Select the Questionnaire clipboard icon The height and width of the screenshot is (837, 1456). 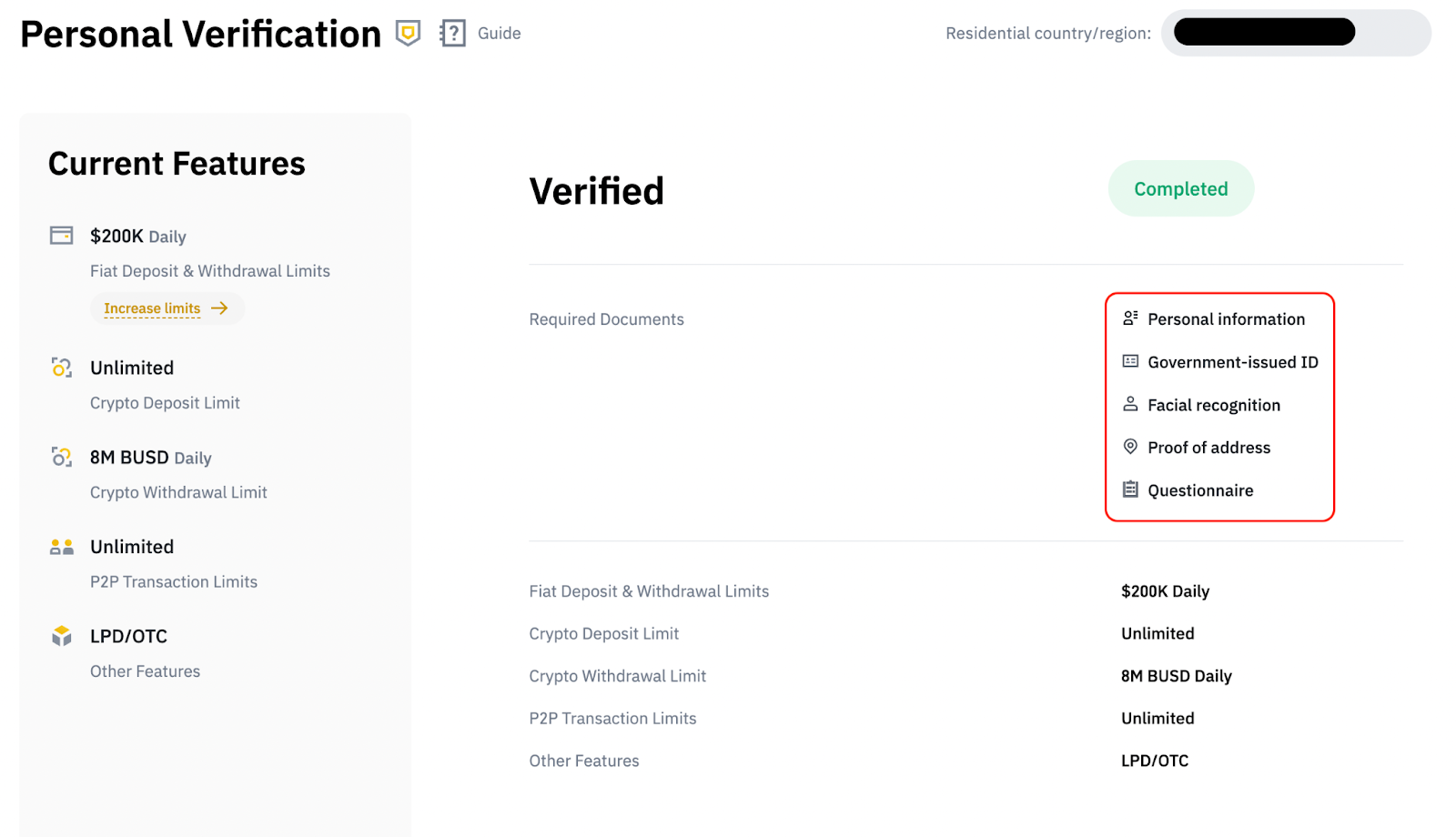(x=1129, y=489)
